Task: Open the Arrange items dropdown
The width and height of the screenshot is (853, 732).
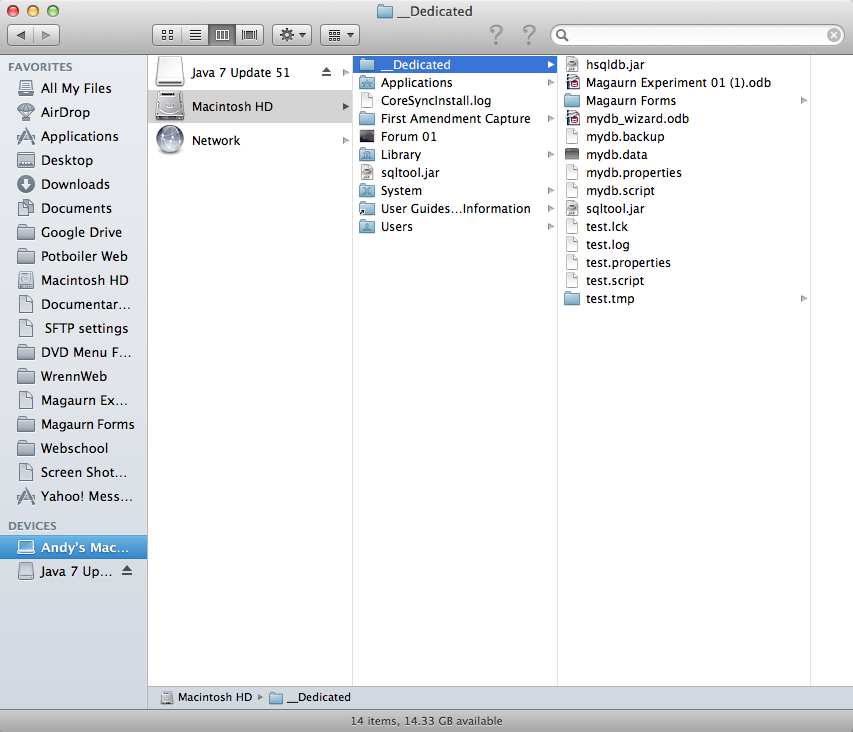Action: 342,35
